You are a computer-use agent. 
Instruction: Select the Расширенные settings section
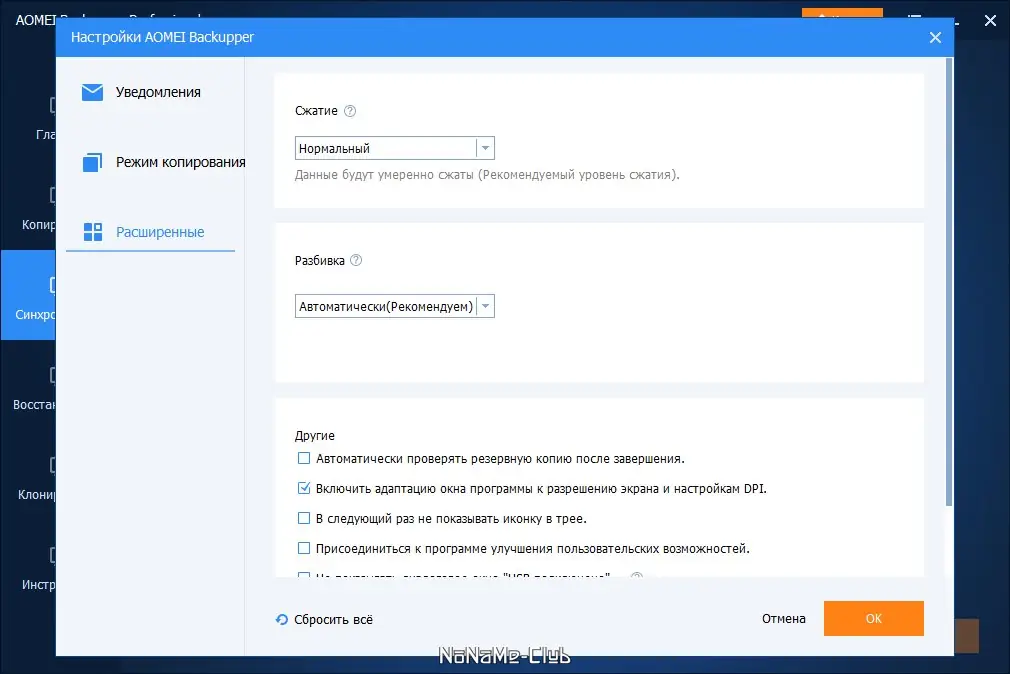click(x=150, y=232)
